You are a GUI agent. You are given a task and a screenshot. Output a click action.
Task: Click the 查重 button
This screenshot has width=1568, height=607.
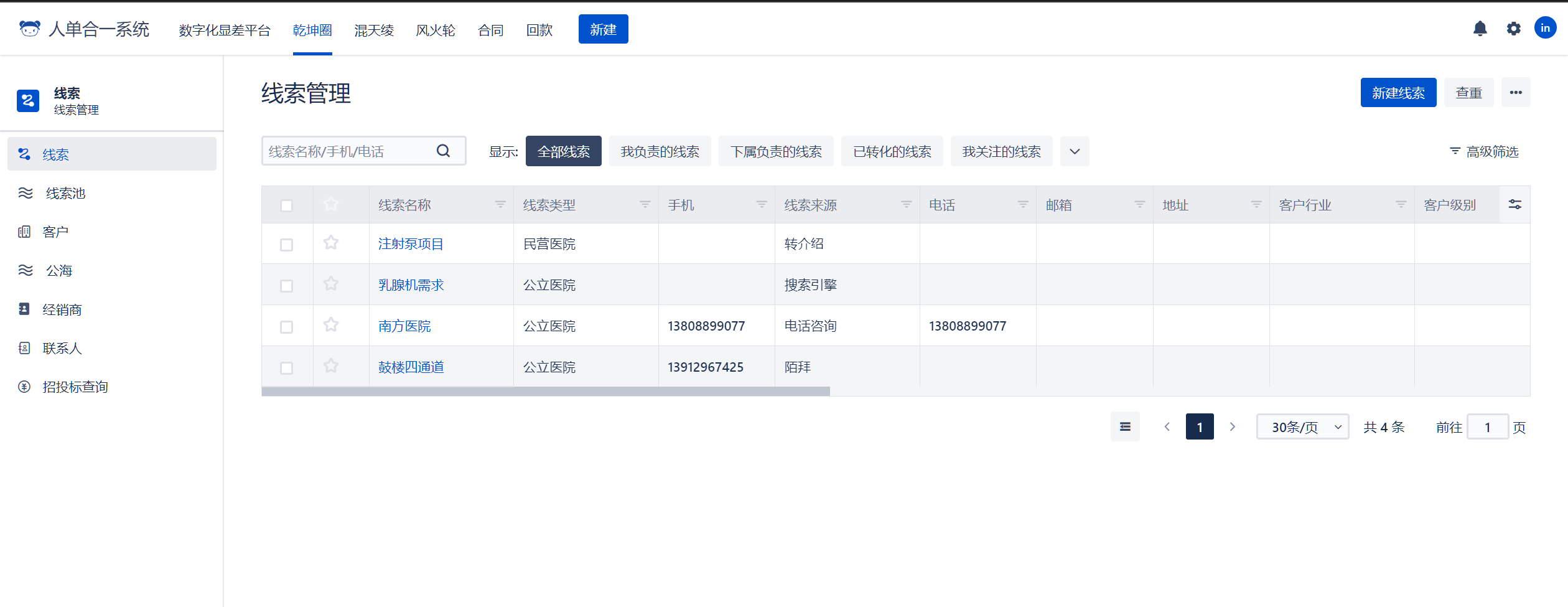(x=1468, y=92)
